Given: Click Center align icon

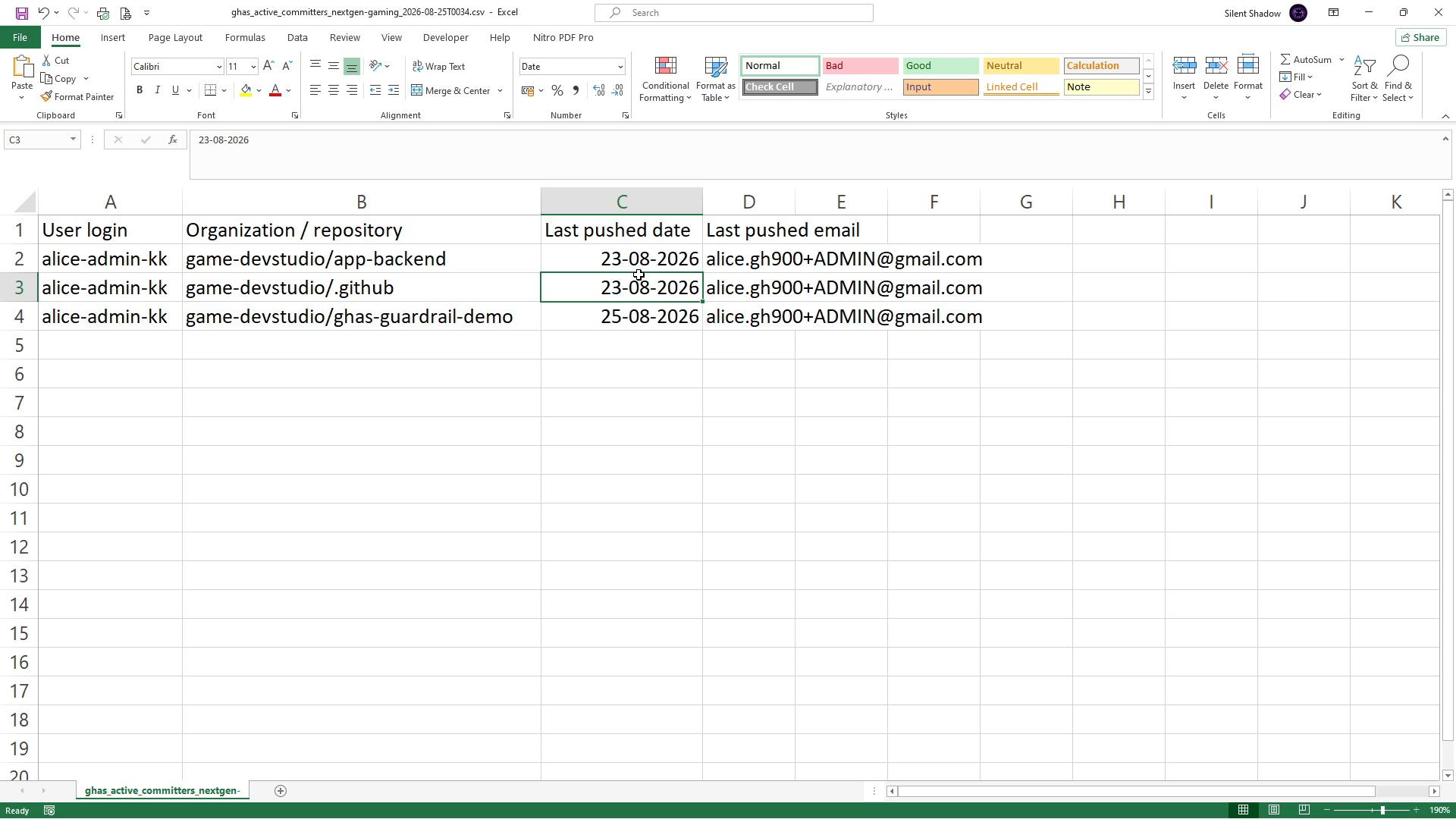Looking at the screenshot, I should (334, 91).
